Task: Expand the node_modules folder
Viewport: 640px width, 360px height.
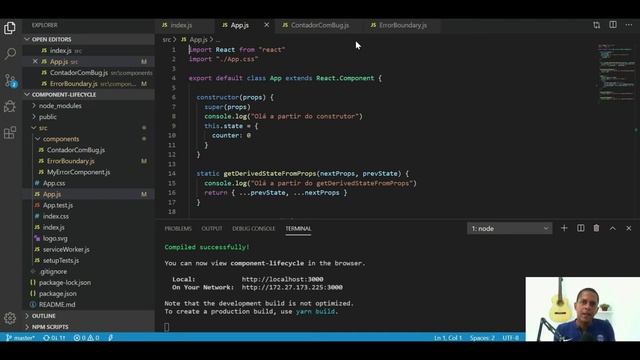Action: click(89, 106)
